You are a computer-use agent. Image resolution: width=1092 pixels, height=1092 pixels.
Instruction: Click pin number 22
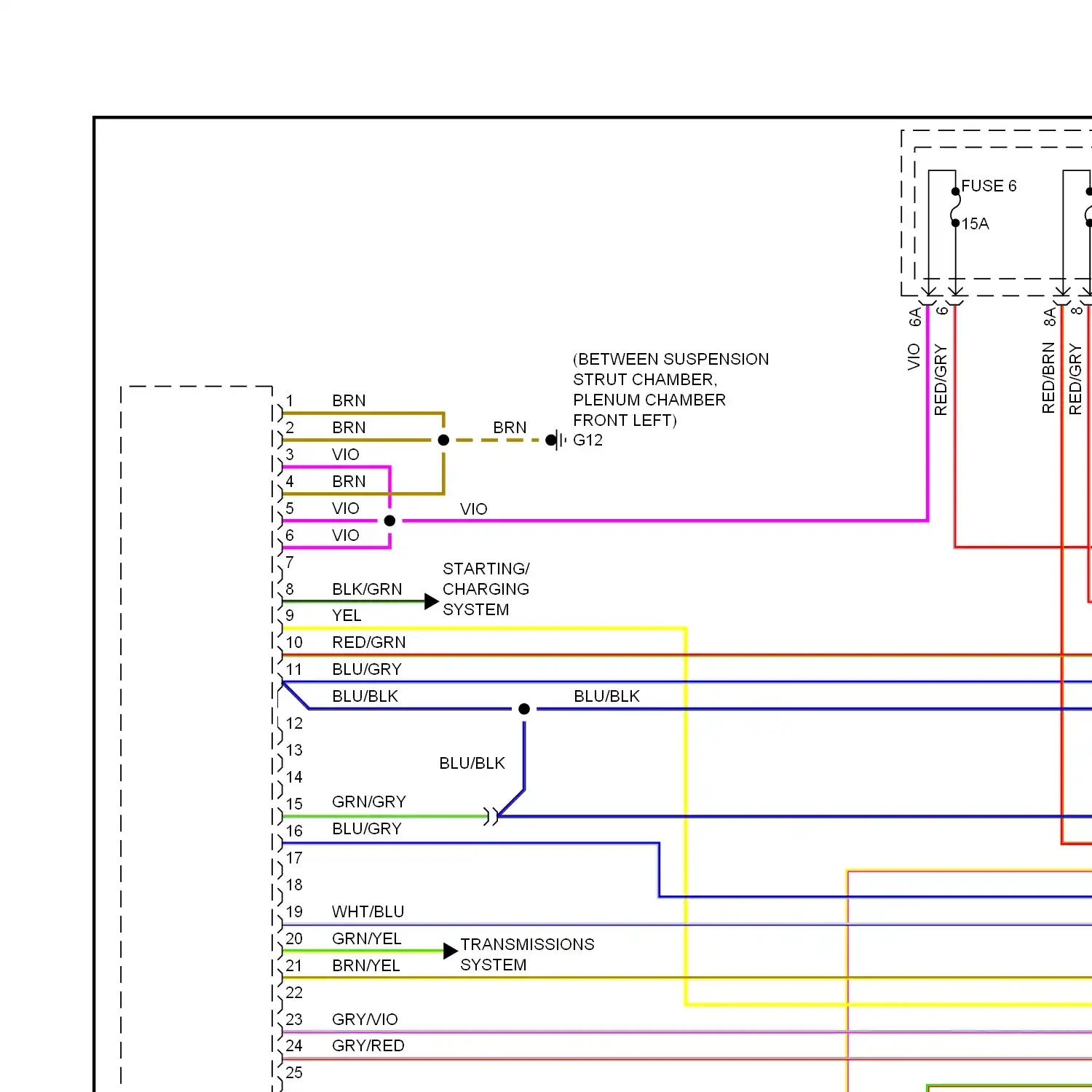[x=294, y=993]
